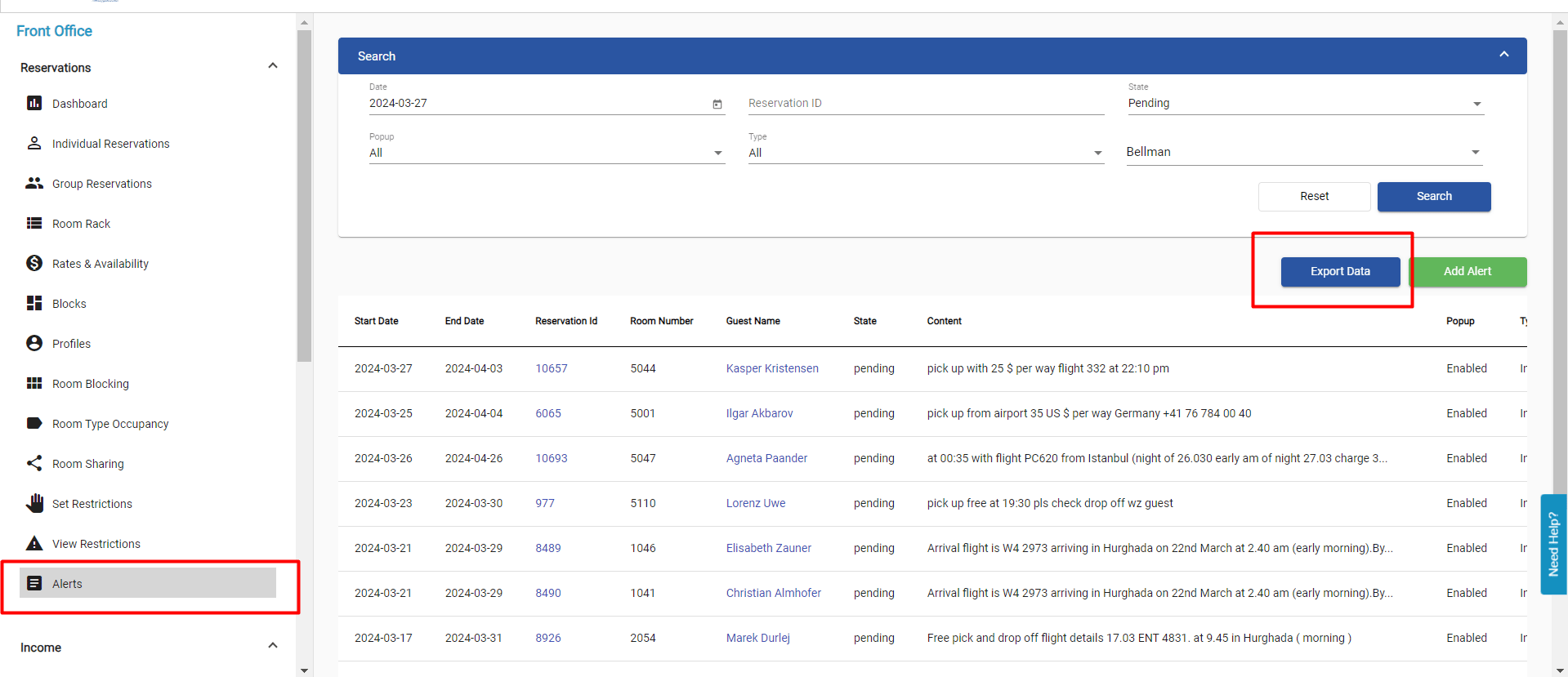The height and width of the screenshot is (677, 1568).
Task: Open reservation link 10657
Action: pyautogui.click(x=552, y=368)
